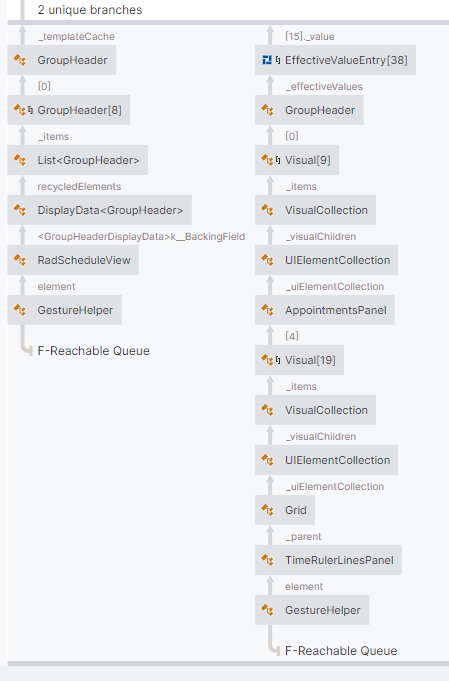Click icon of GroupHeader under _templateCache
Viewport: 449px width, 681px height.
(20, 60)
